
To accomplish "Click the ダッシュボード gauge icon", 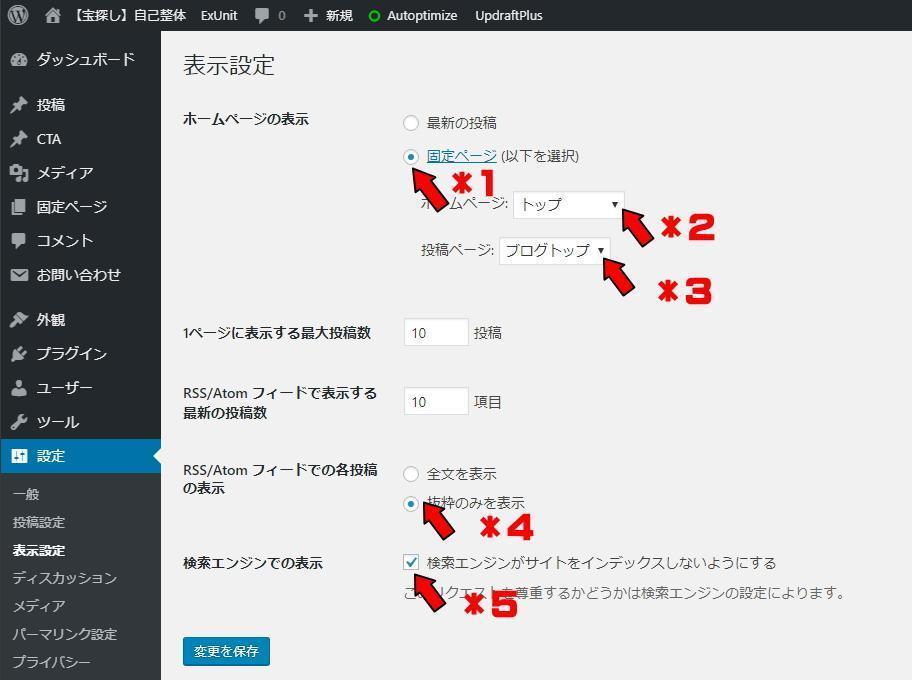I will (19, 59).
